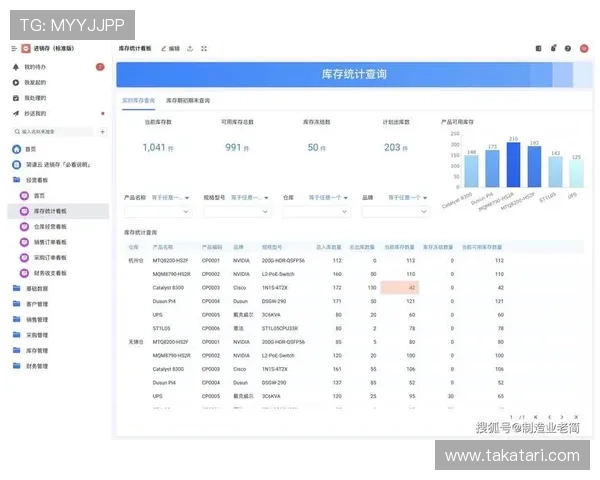Select 库存统计看板 in the sidebar
The height and width of the screenshot is (480, 600).
(x=58, y=211)
